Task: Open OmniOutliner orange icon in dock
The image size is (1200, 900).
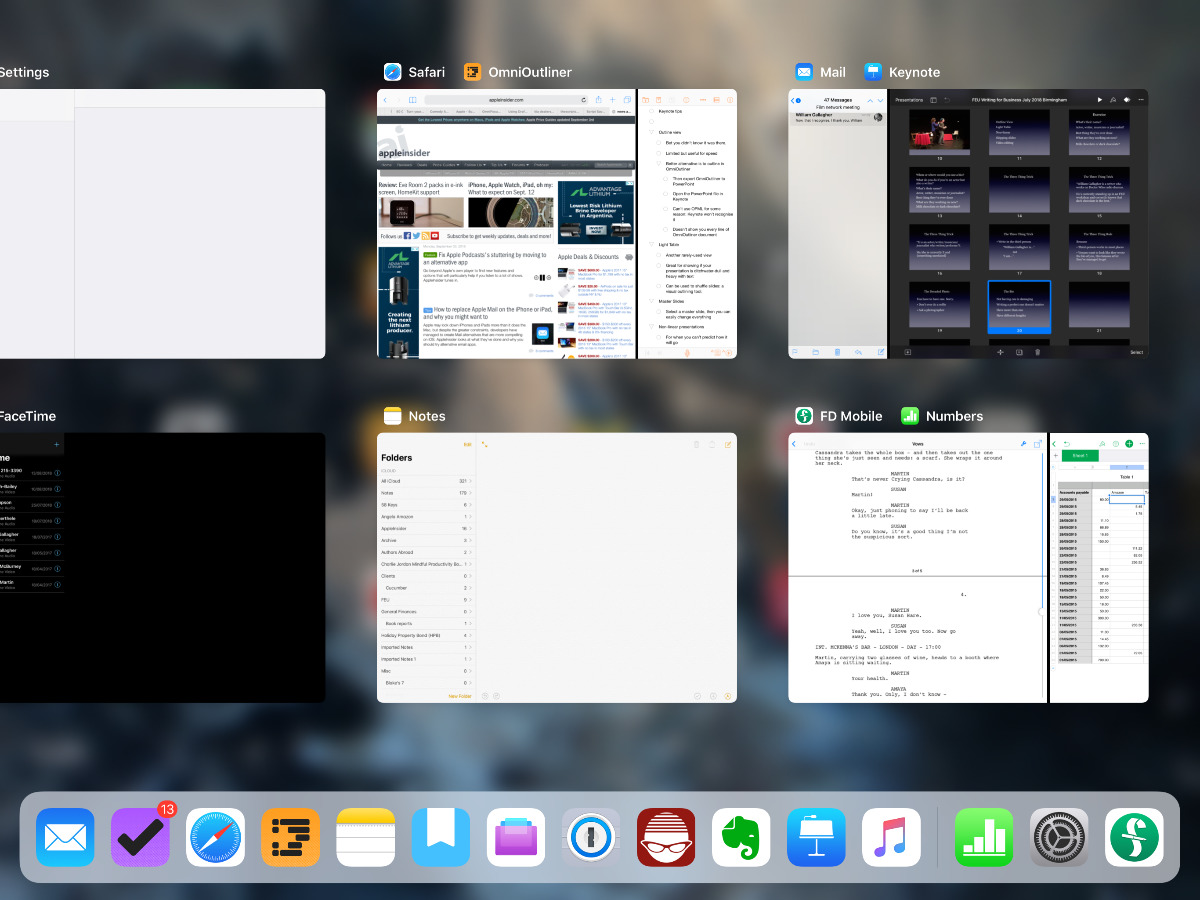Action: click(290, 837)
